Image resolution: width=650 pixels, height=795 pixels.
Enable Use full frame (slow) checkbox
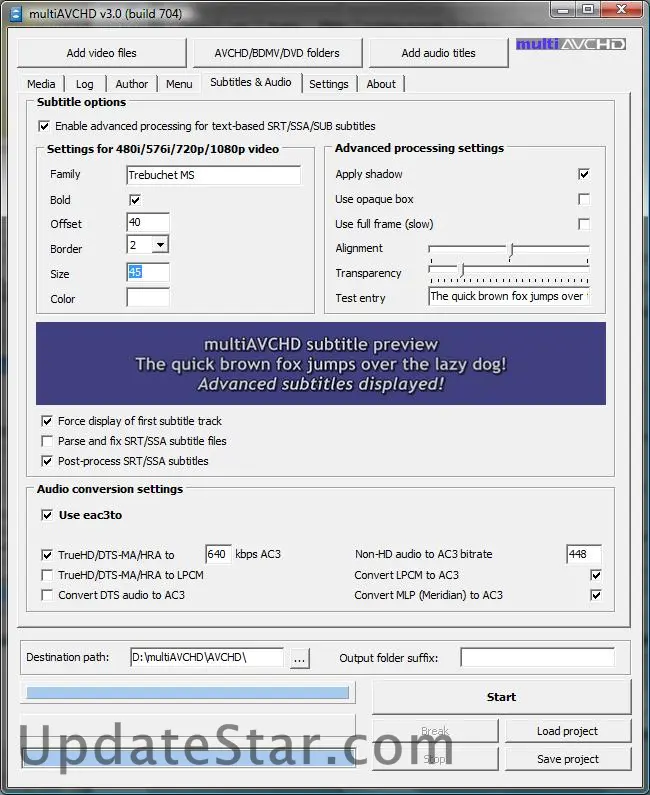pyautogui.click(x=584, y=224)
